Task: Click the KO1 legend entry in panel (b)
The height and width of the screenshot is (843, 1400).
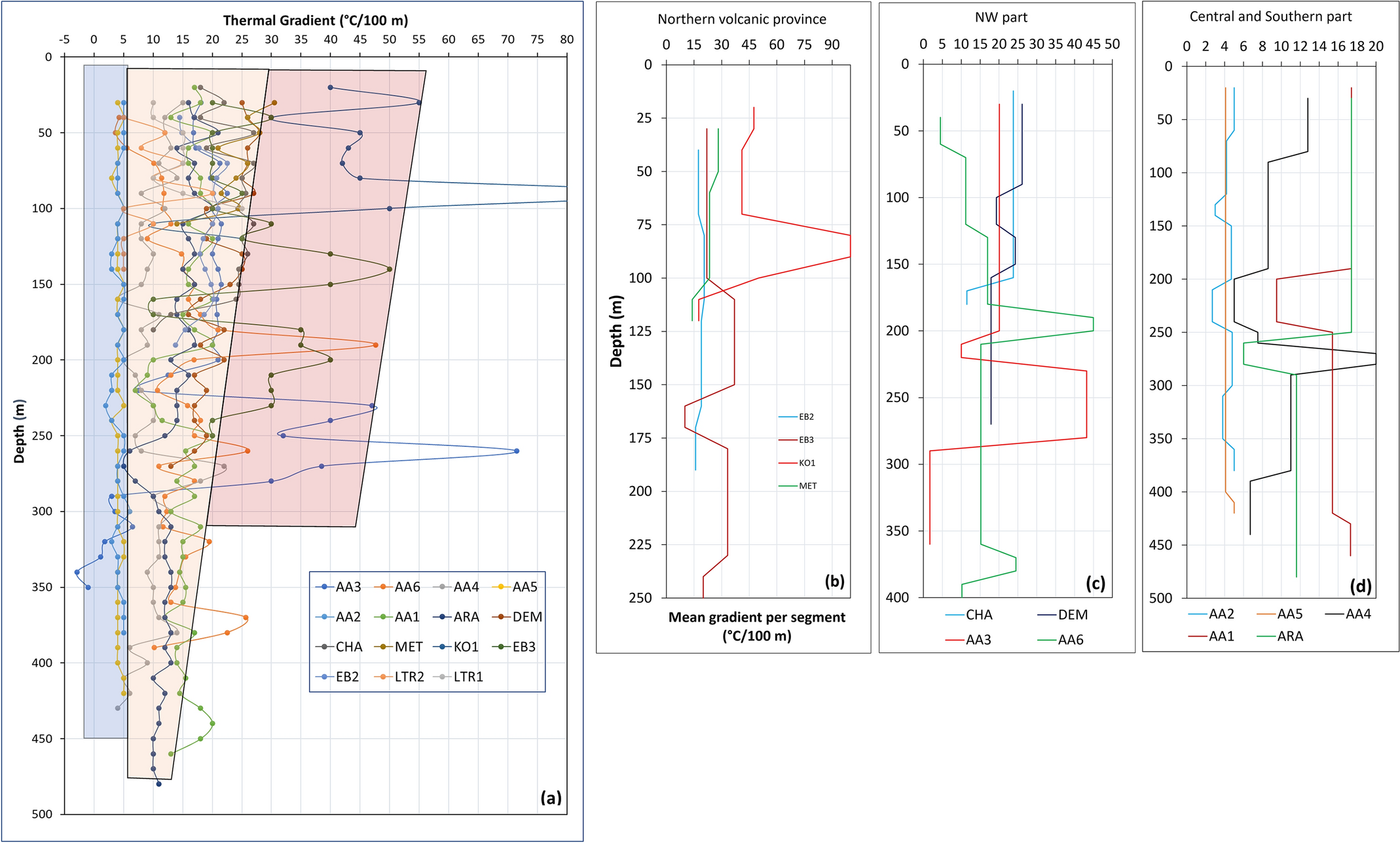Action: click(x=797, y=463)
